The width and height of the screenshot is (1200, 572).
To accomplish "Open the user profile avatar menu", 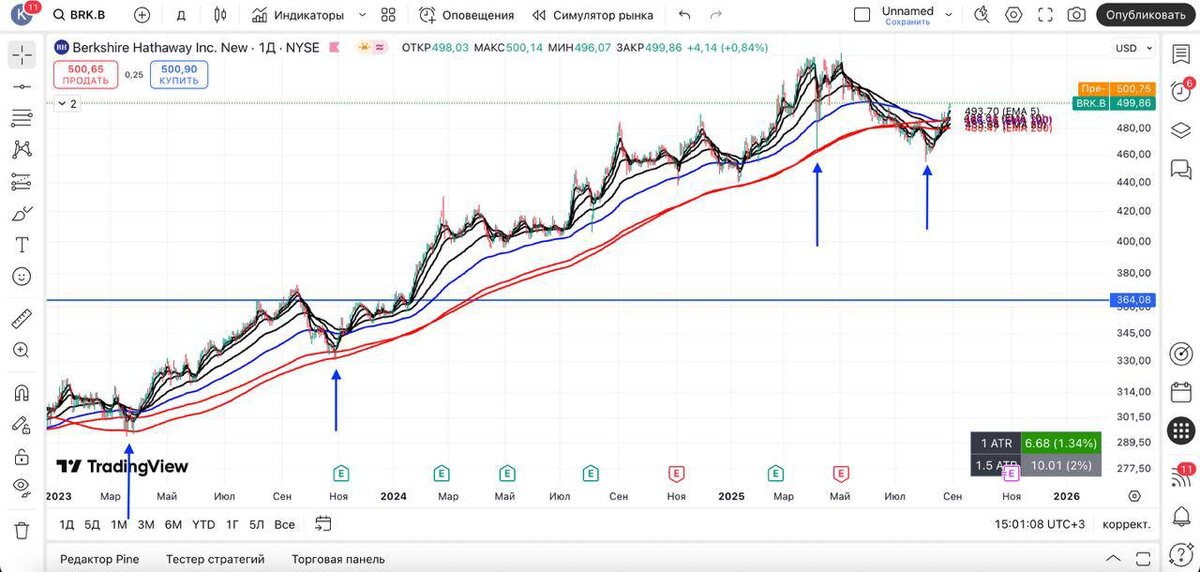I will 22,15.
